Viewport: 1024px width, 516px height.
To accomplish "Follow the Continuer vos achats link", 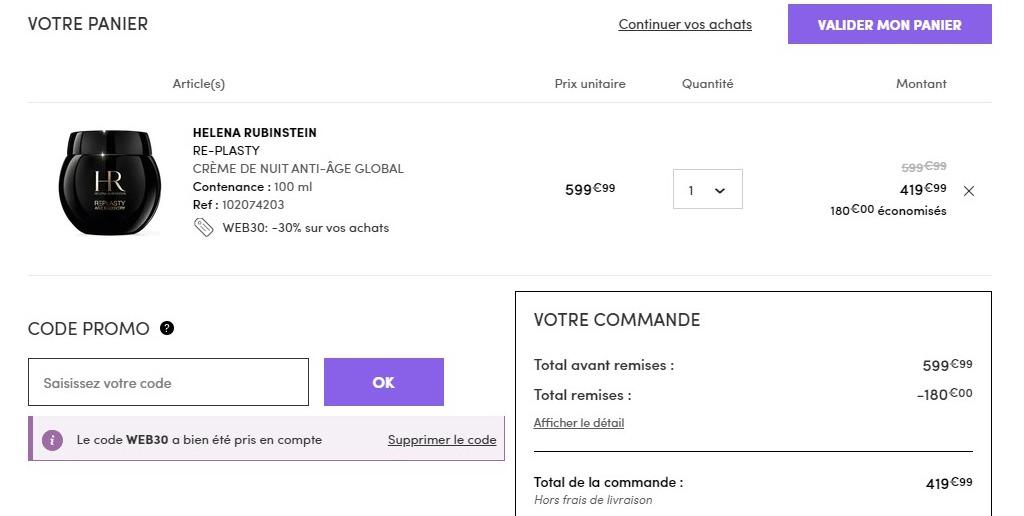I will point(685,24).
